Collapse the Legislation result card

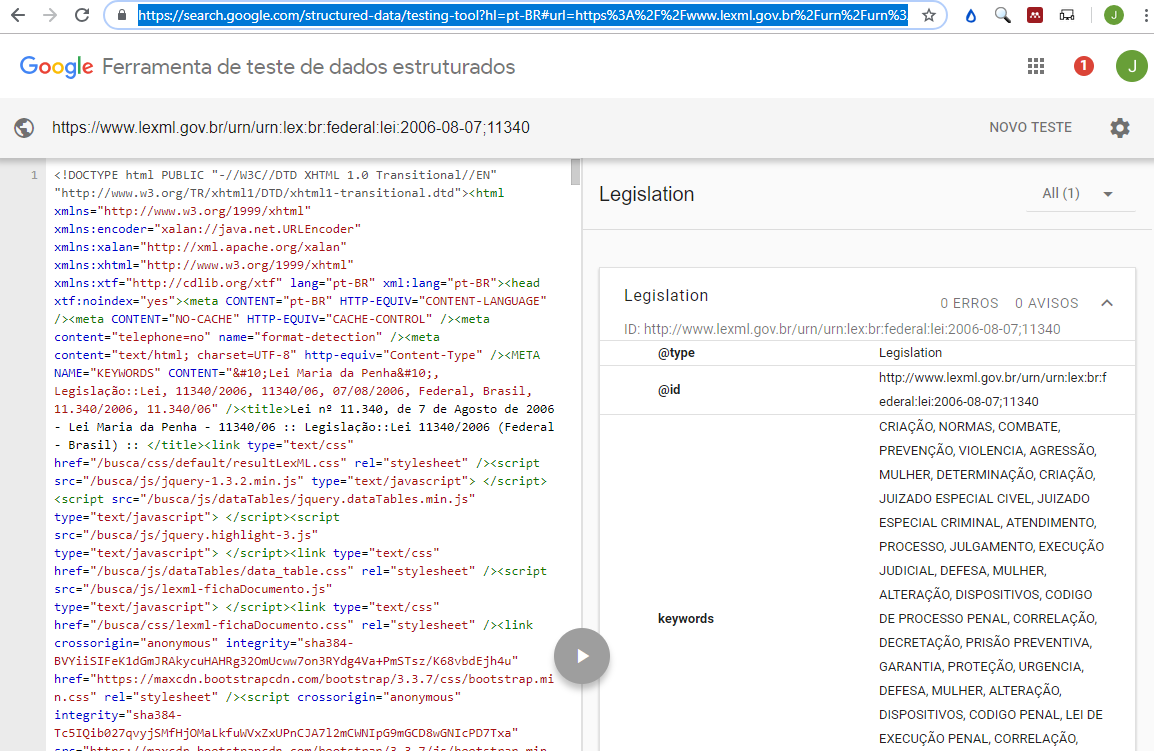point(1107,303)
